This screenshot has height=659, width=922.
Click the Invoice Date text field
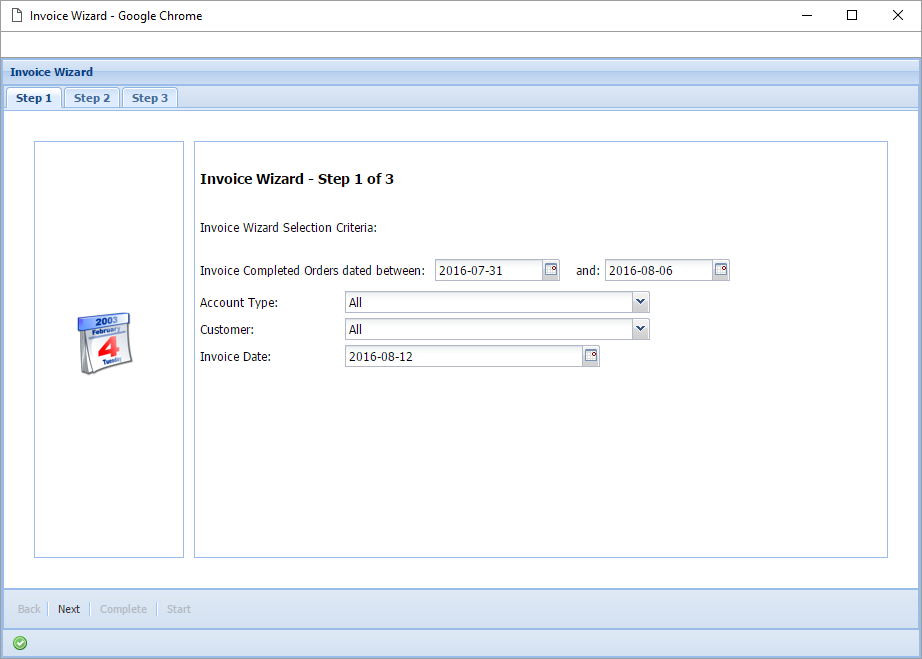460,356
